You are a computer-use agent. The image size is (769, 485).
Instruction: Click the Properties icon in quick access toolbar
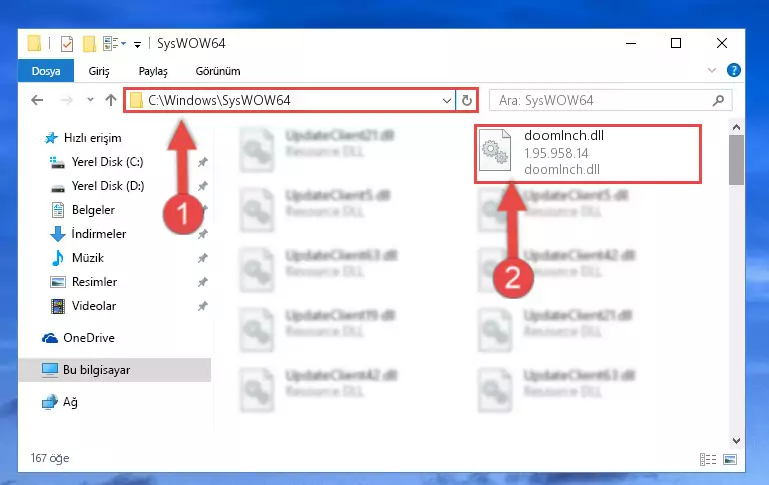(67, 44)
